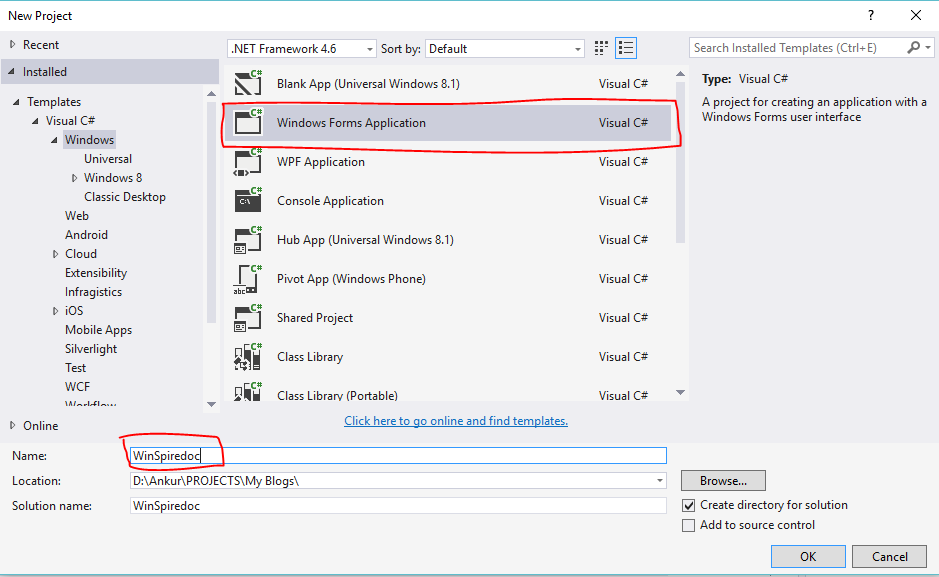Expand the Online templates section
This screenshot has width=939, height=577.
[x=14, y=425]
